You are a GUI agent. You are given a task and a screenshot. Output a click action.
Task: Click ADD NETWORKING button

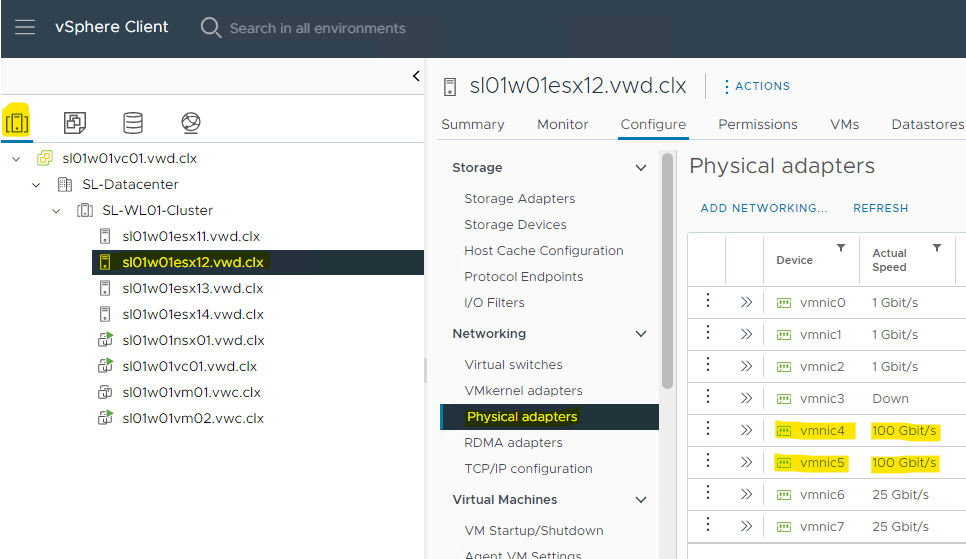click(x=764, y=208)
